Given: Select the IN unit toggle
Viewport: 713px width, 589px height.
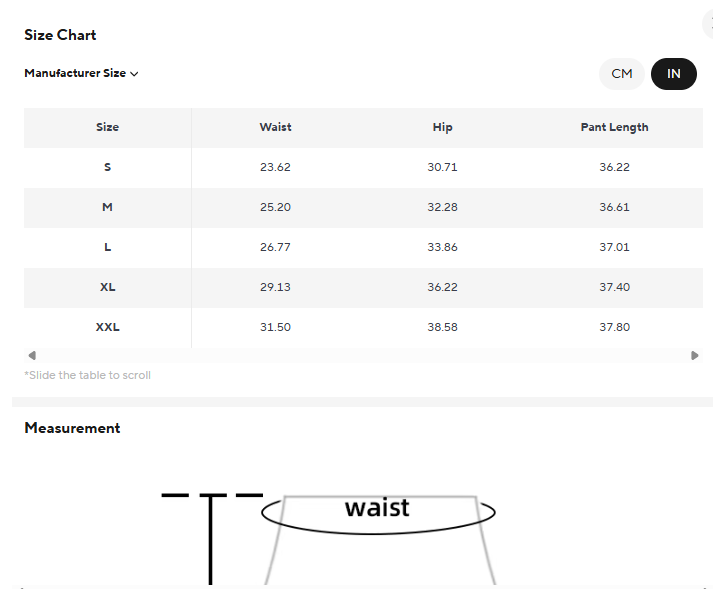Looking at the screenshot, I should click(x=674, y=74).
